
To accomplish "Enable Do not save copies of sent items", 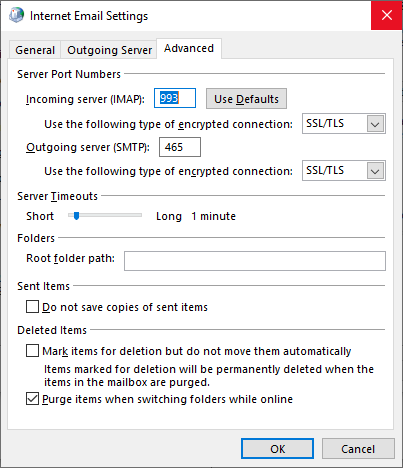I will point(32,307).
